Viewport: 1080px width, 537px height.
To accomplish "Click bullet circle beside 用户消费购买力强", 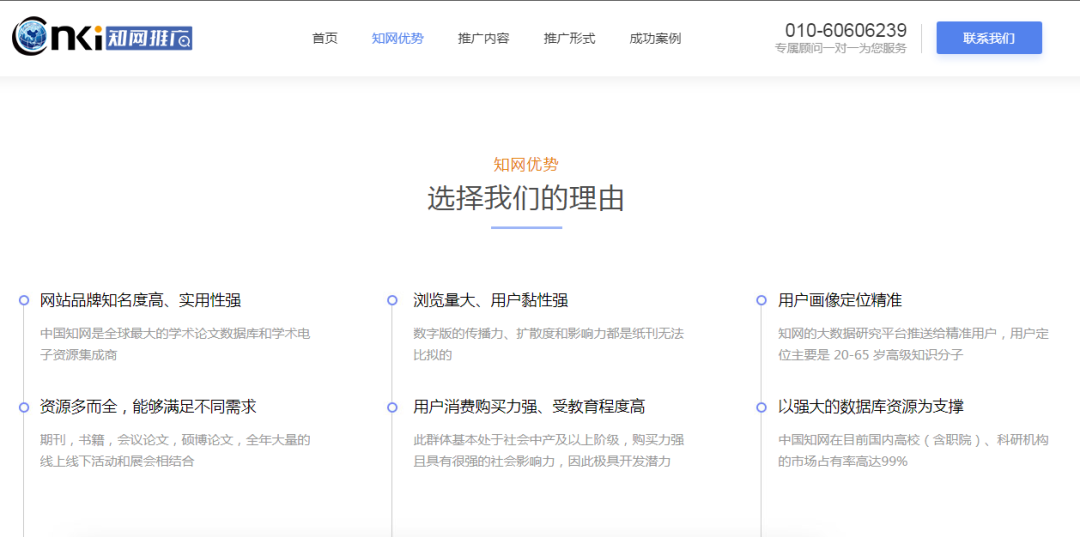I will click(x=393, y=407).
